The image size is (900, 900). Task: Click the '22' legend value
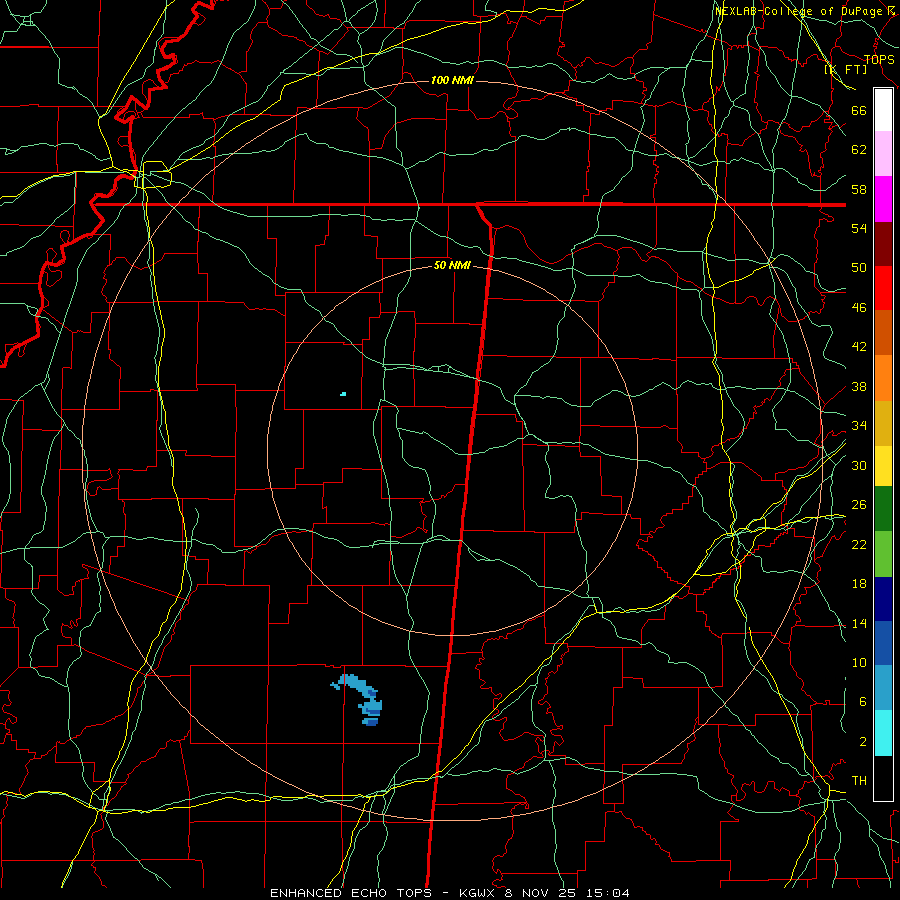click(859, 545)
